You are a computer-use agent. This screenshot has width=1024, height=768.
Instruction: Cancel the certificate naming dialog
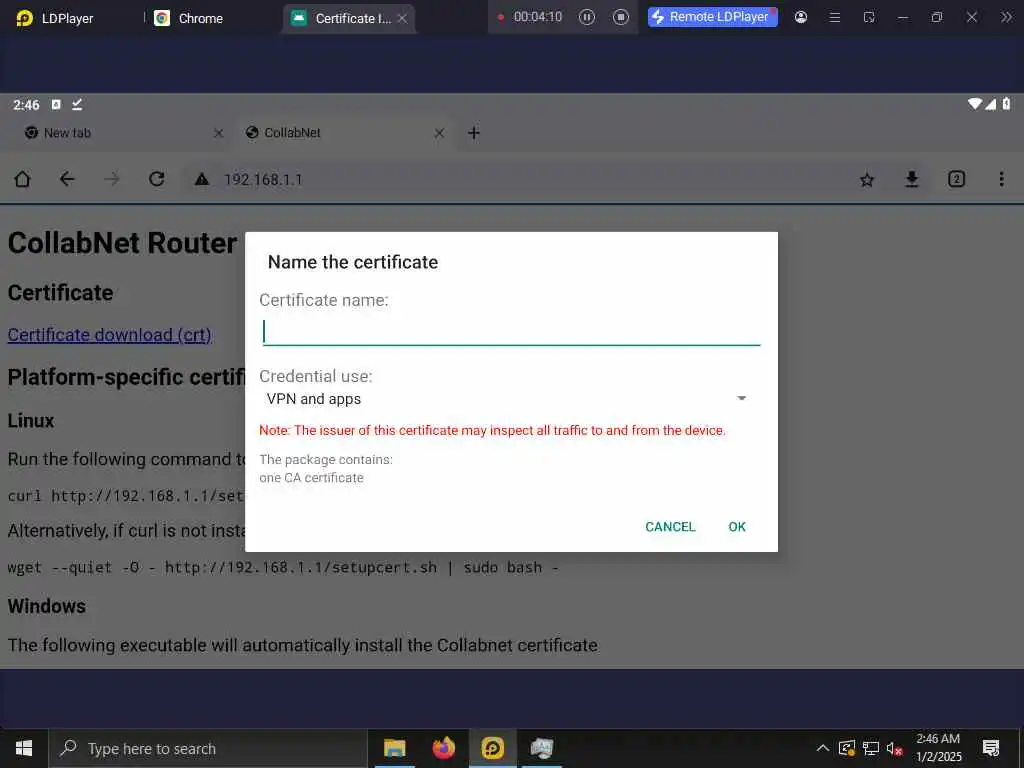[x=670, y=526]
